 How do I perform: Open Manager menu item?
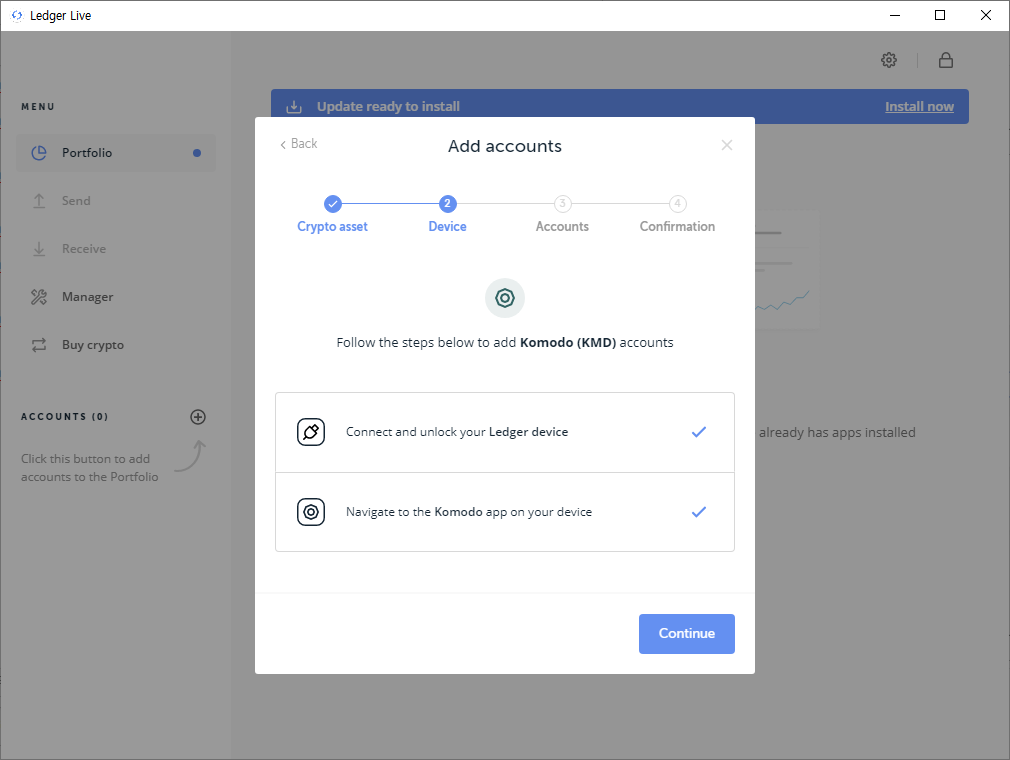116,297
